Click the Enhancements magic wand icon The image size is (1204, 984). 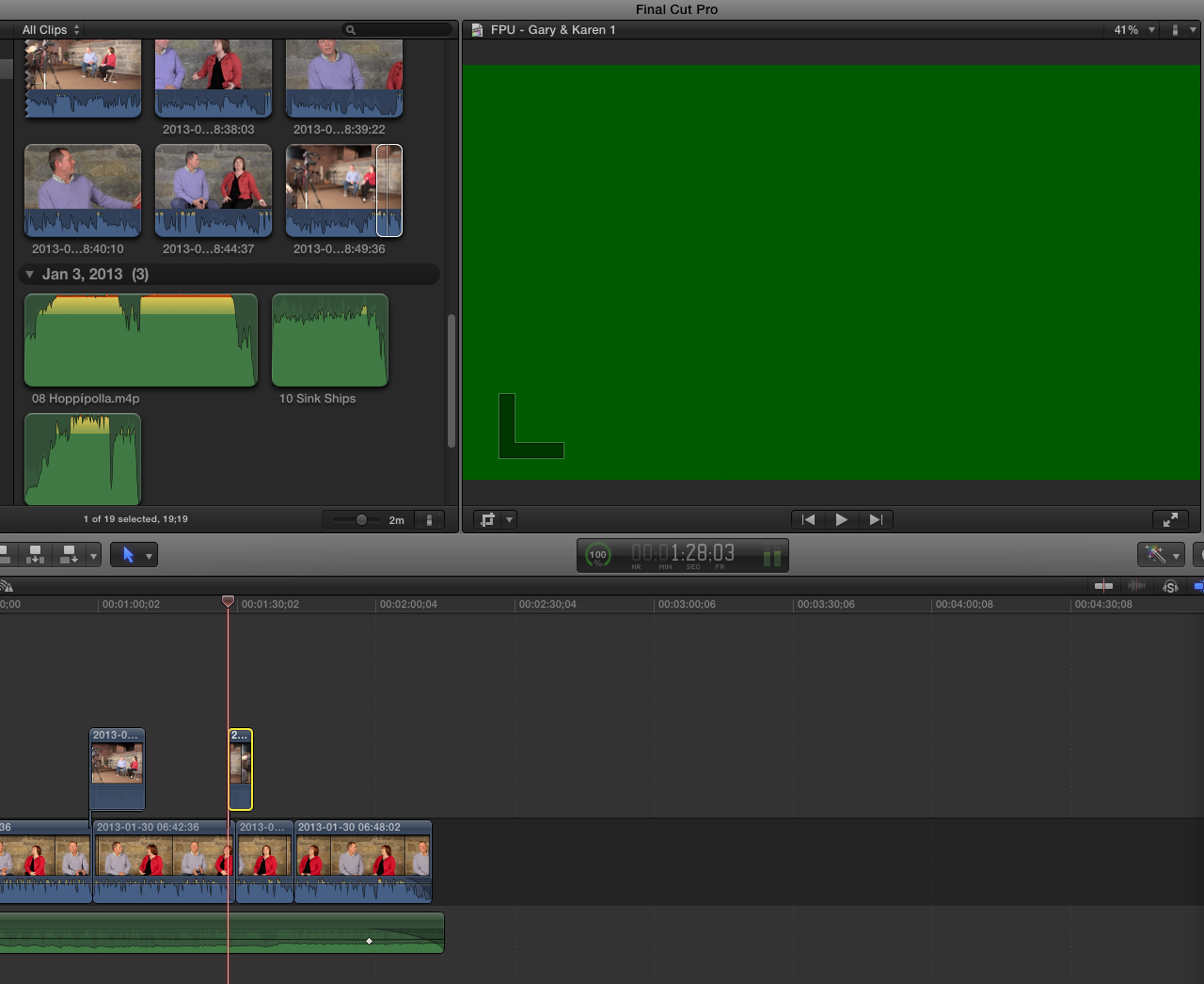(1154, 555)
